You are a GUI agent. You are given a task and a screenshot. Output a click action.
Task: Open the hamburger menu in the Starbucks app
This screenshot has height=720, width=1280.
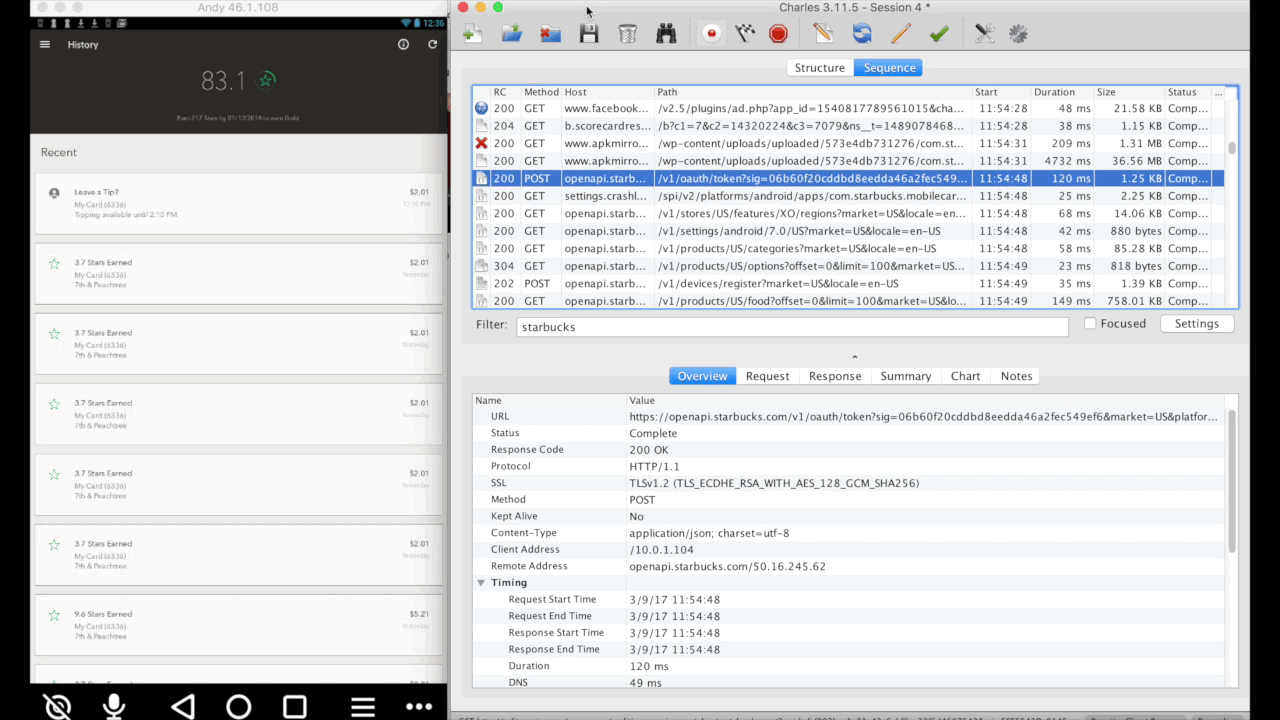[x=45, y=44]
